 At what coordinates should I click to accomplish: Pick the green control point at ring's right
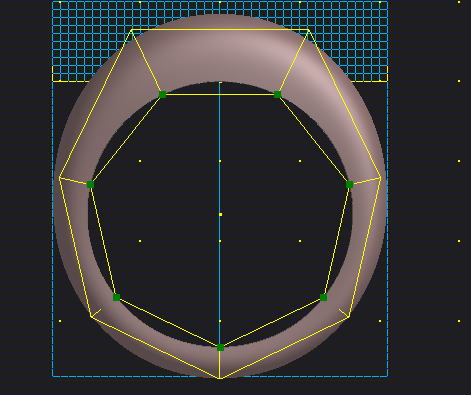[x=349, y=184]
